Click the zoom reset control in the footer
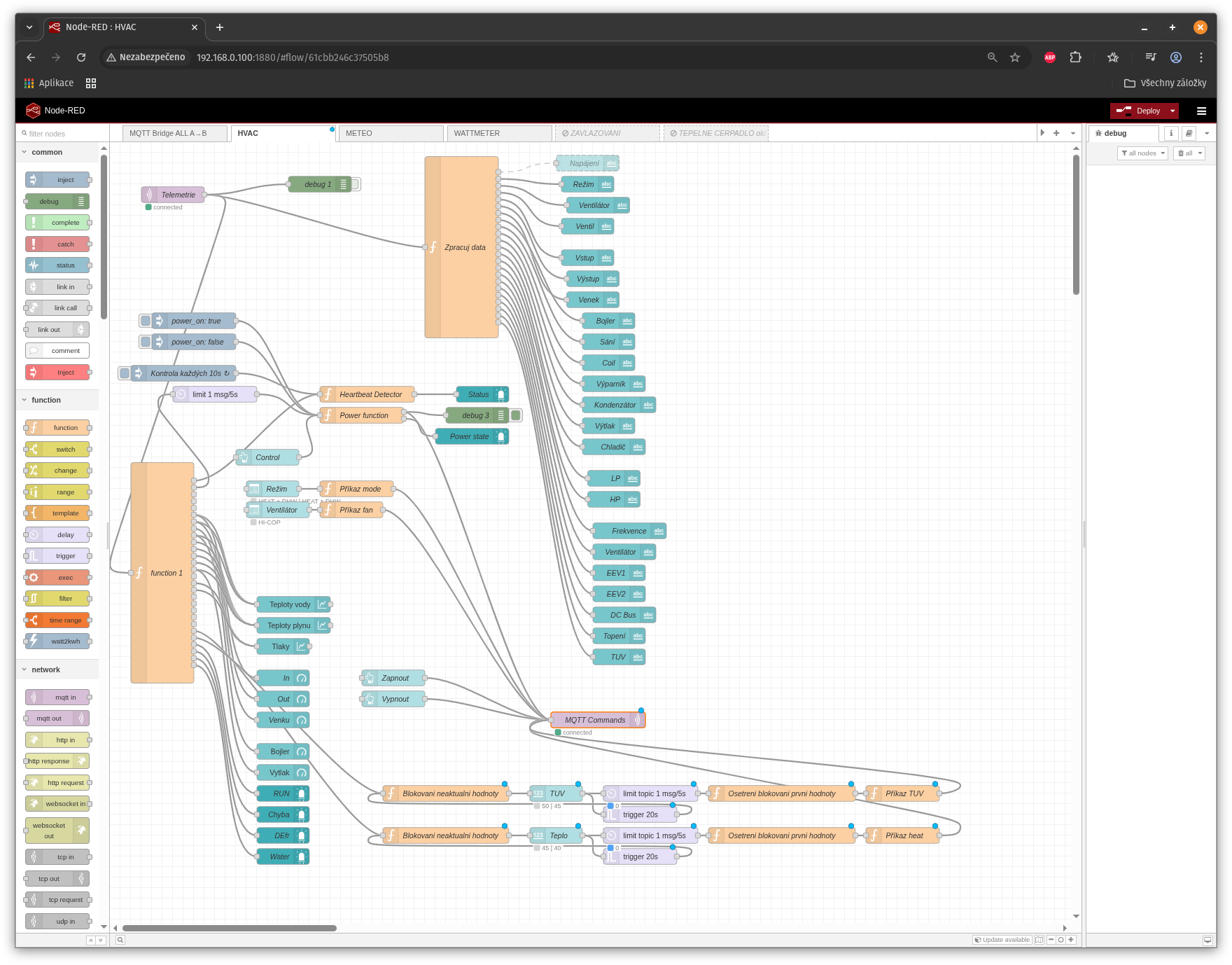 1060,940
